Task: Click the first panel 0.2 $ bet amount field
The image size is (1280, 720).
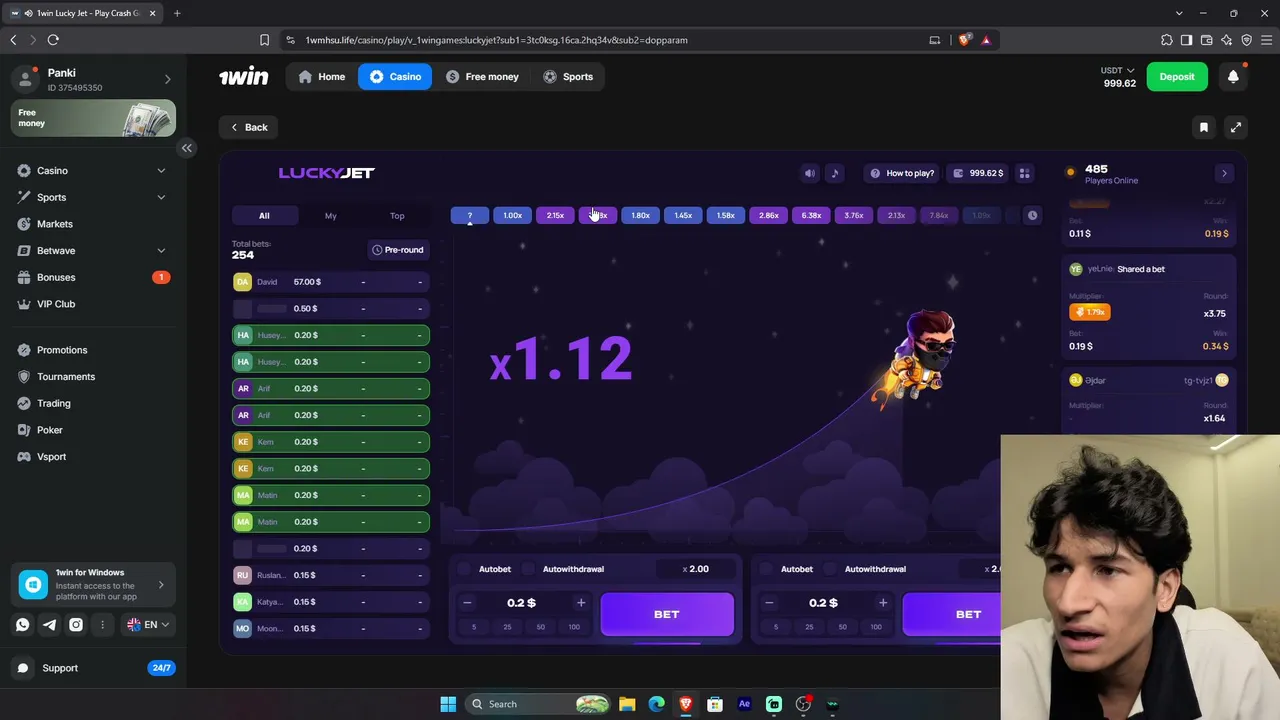Action: click(x=522, y=603)
